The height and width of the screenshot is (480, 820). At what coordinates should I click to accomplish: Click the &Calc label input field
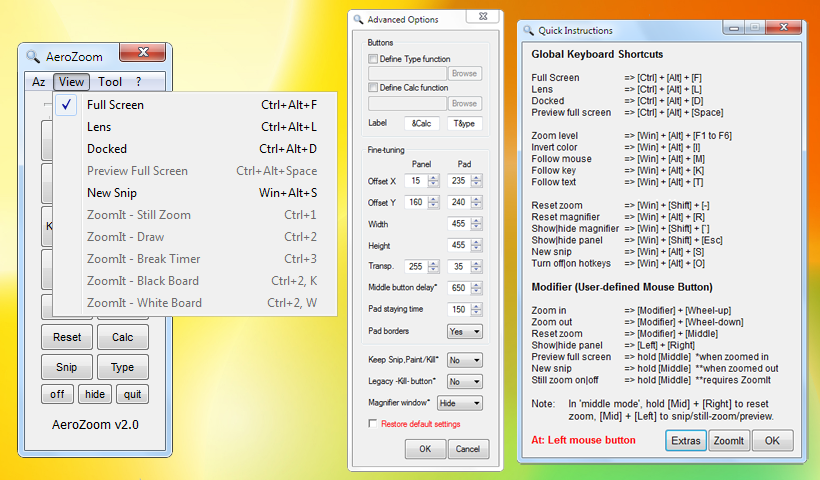tap(422, 123)
